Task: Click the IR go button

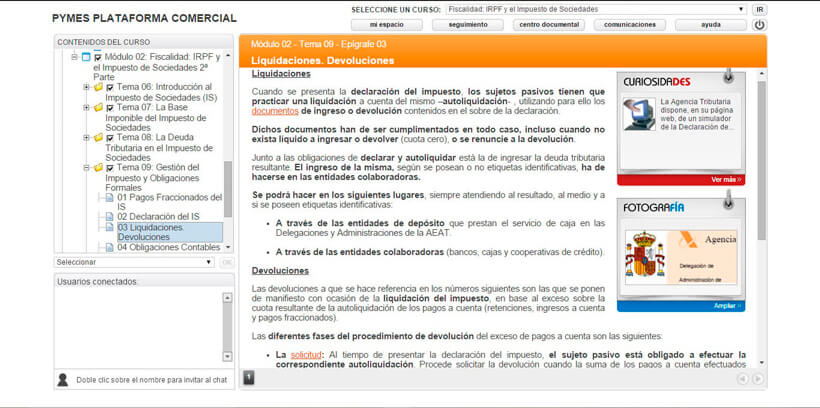Action: [x=759, y=9]
